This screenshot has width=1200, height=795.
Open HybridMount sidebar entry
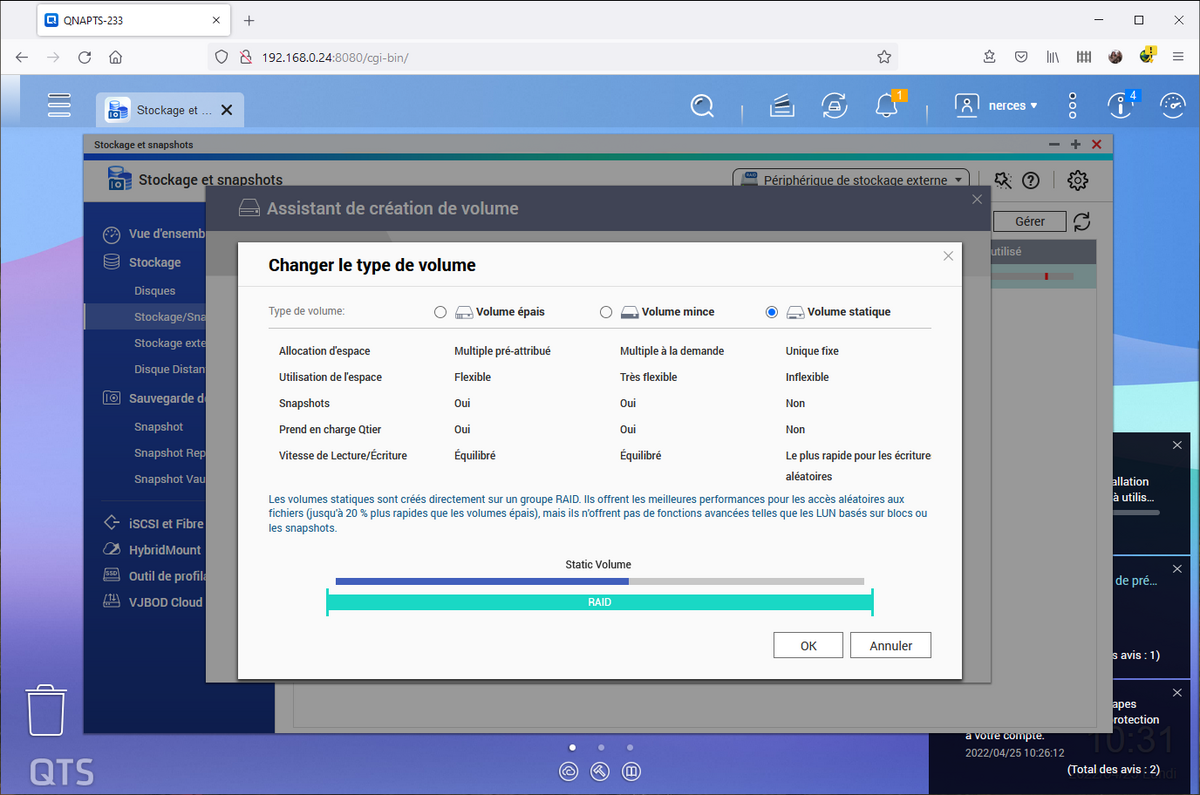(154, 549)
